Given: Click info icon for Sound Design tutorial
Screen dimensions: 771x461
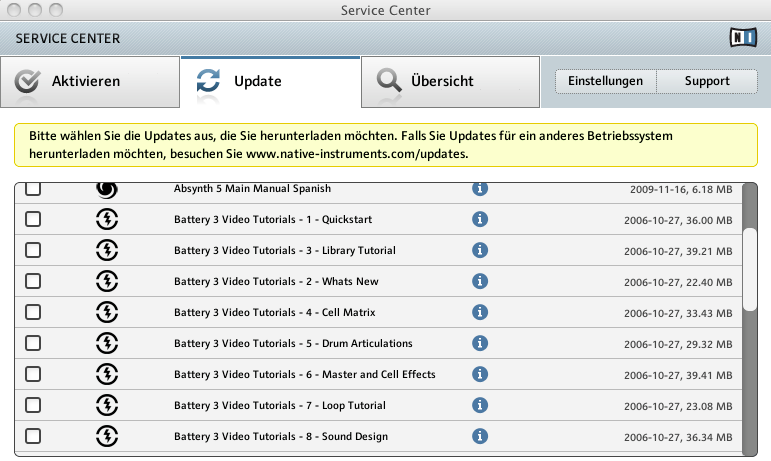Looking at the screenshot, I should pyautogui.click(x=480, y=436).
